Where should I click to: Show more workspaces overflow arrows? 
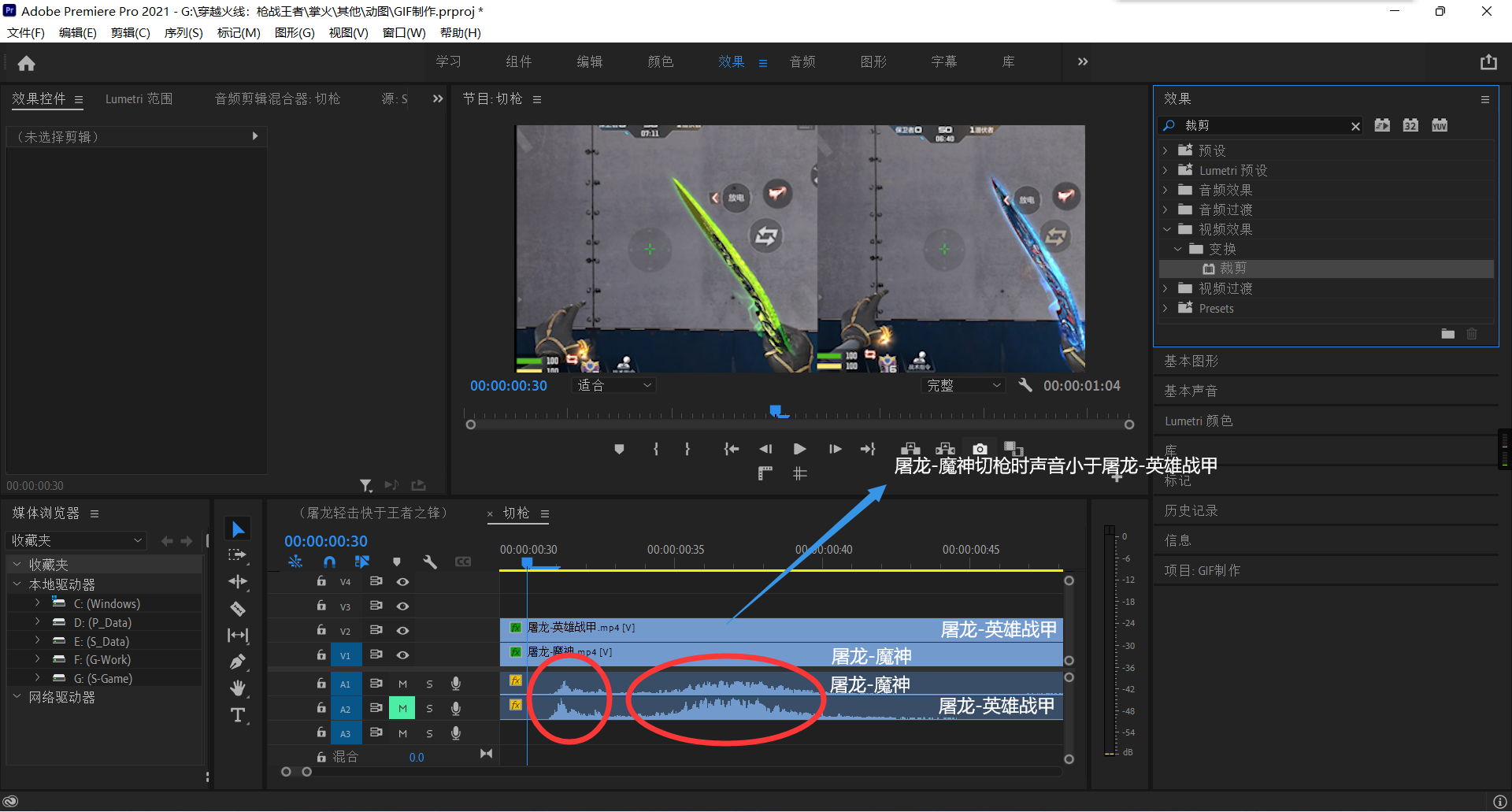[1083, 62]
